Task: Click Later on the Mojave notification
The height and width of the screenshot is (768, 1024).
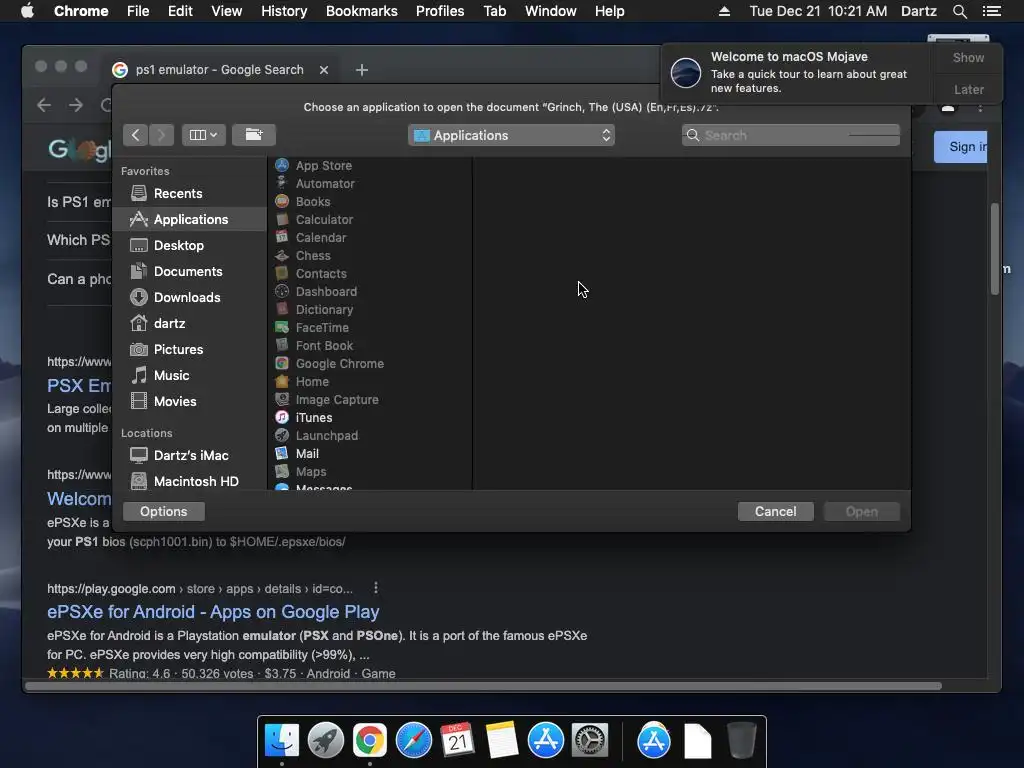Action: coord(968,89)
